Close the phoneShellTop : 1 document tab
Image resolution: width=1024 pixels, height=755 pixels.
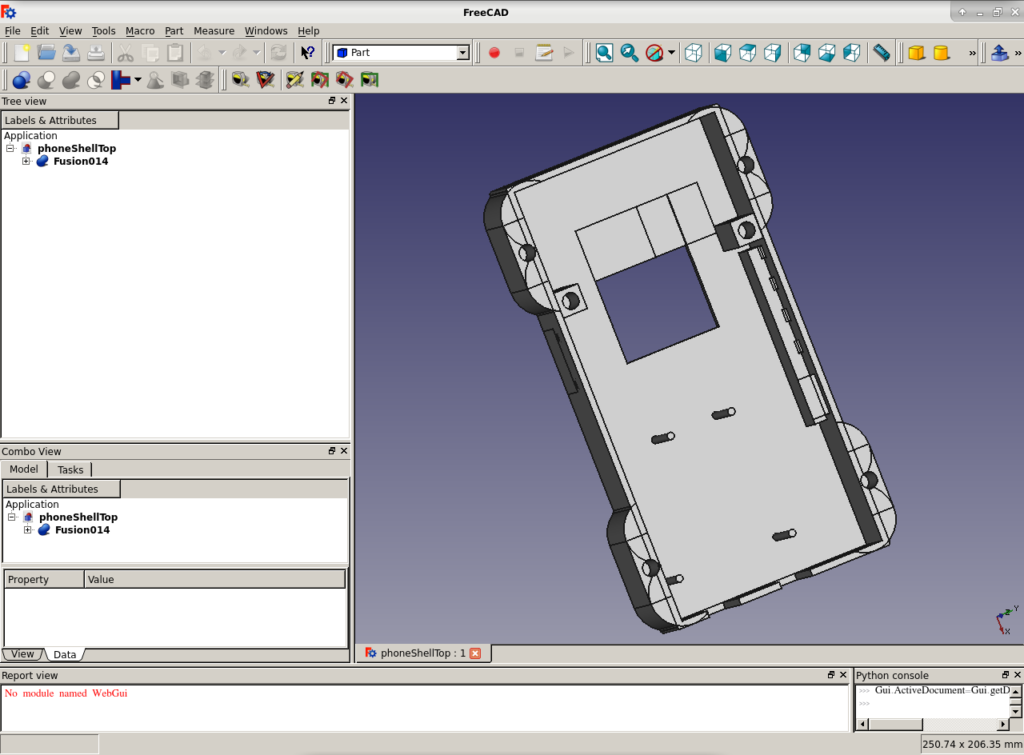pos(475,653)
